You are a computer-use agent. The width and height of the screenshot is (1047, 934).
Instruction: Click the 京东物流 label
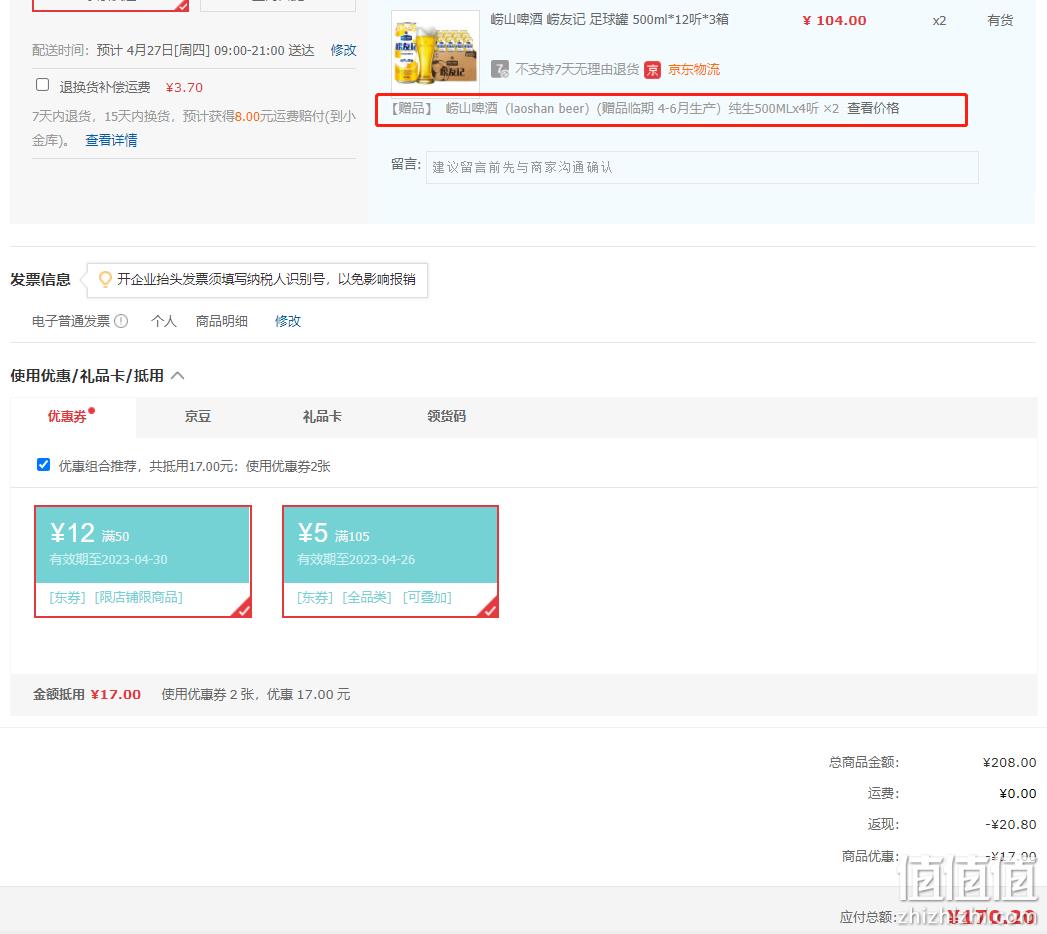pos(694,69)
